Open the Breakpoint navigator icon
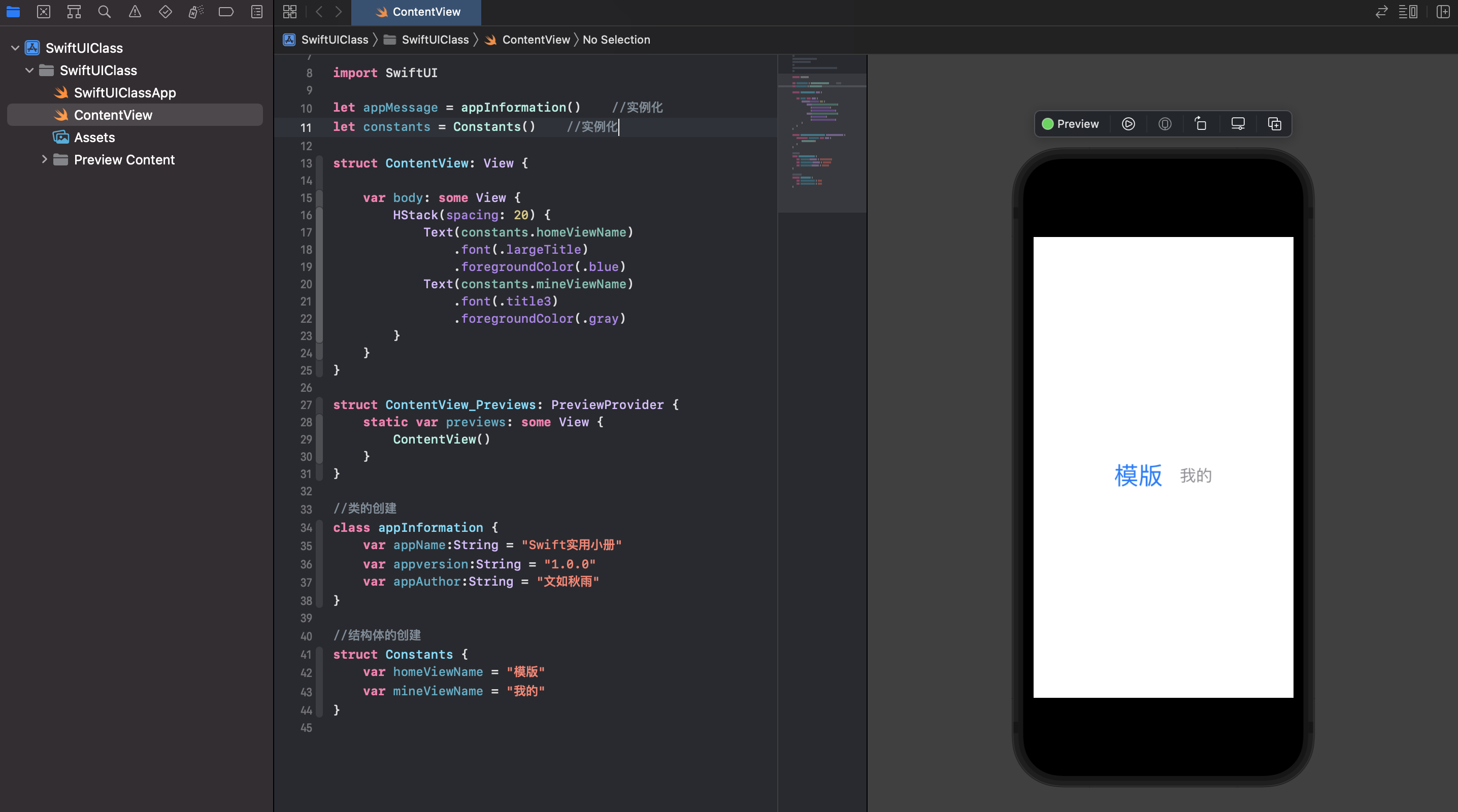This screenshot has height=812, width=1458. coord(226,12)
